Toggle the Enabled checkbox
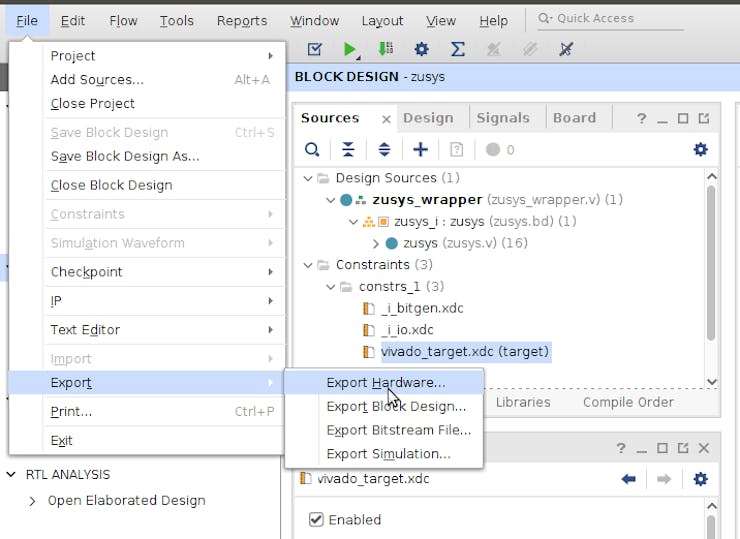740x539 pixels. coord(316,520)
